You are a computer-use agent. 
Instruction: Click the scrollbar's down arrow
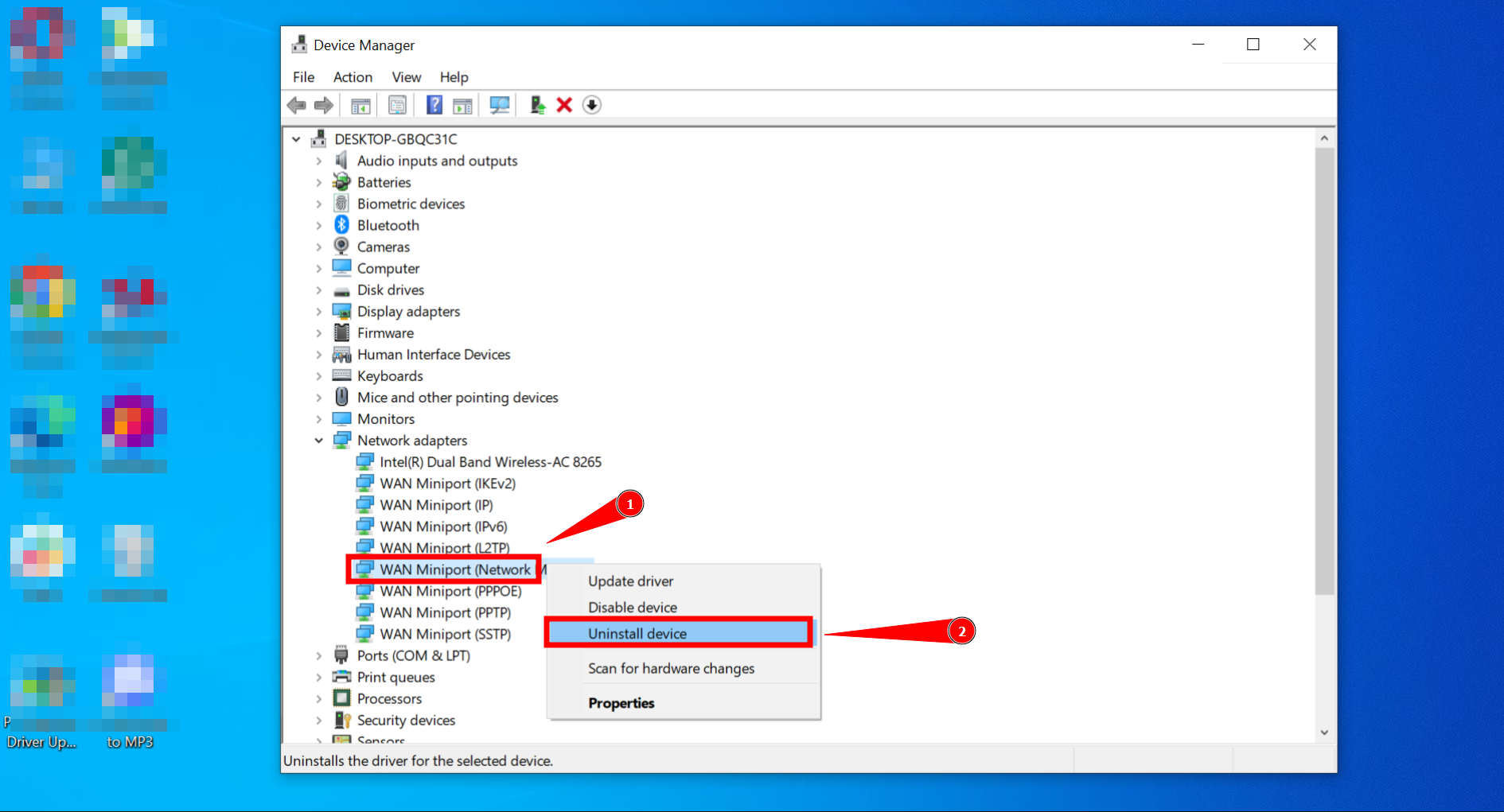[1325, 732]
